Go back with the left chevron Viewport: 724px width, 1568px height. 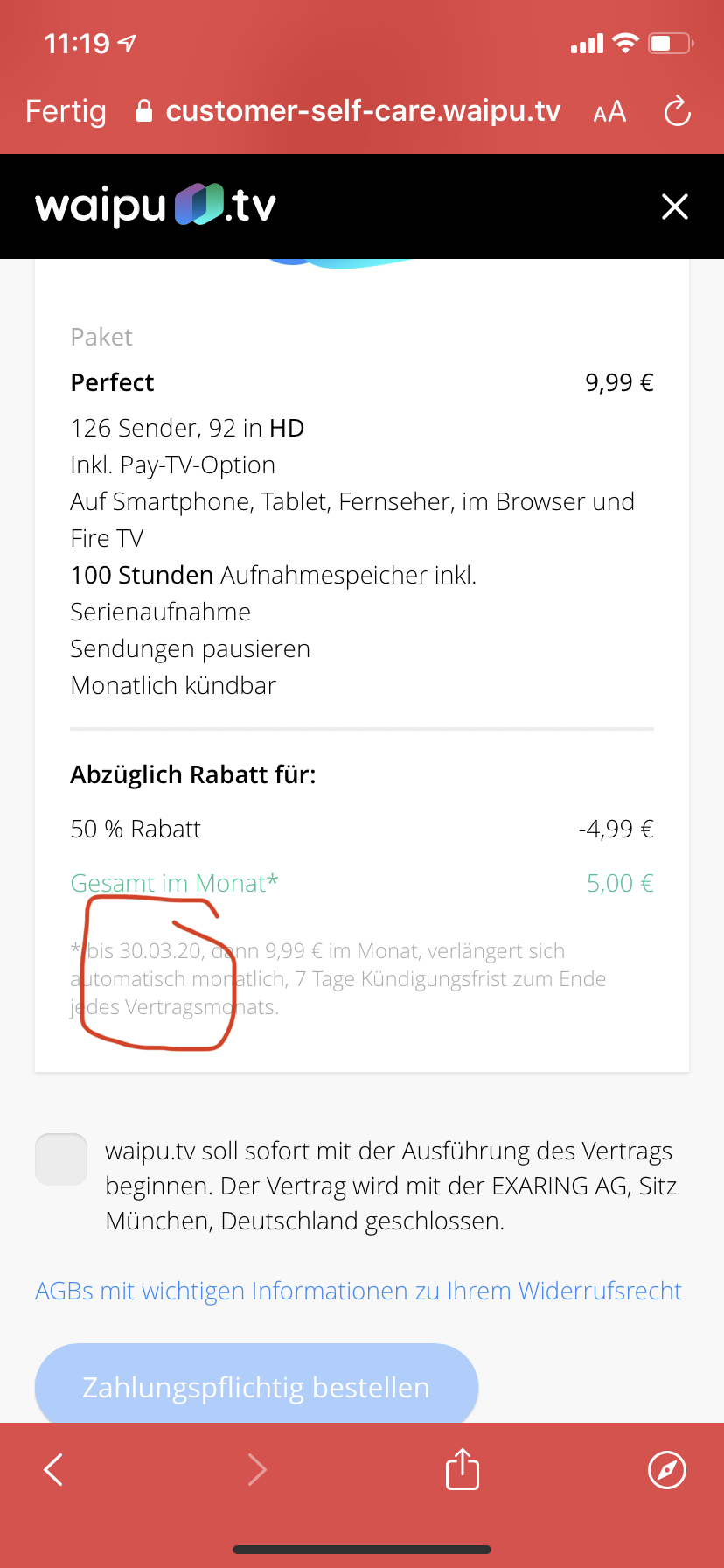coord(54,1469)
